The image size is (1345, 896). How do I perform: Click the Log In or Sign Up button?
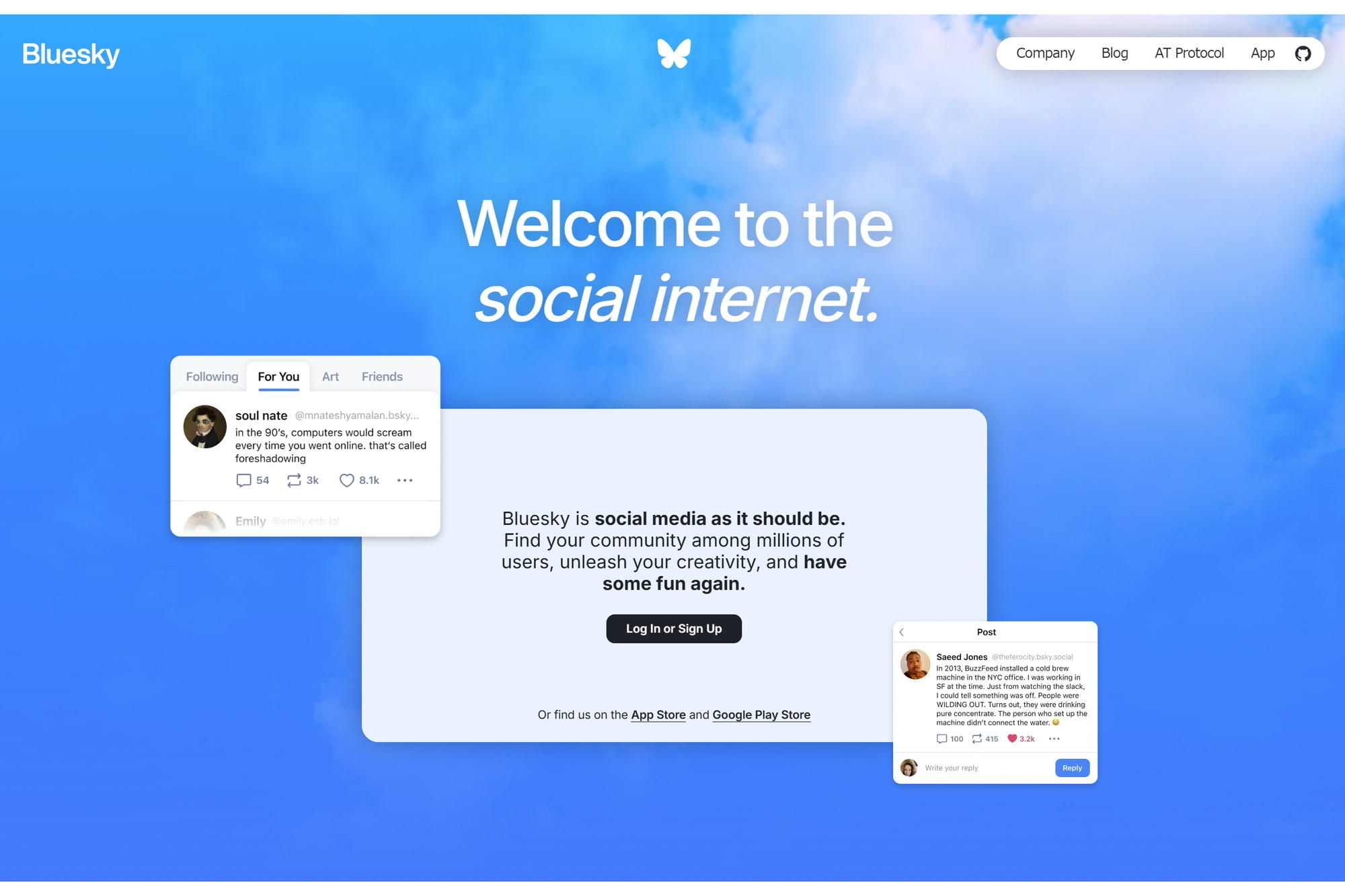click(673, 627)
